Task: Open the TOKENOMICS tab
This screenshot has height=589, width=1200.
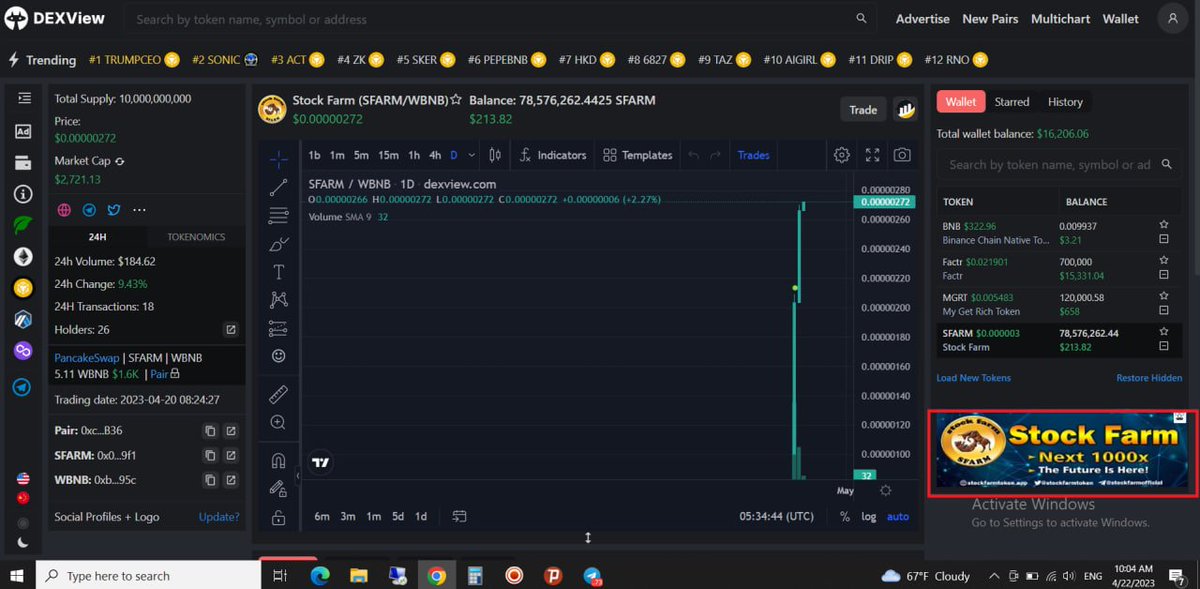Action: pos(195,237)
